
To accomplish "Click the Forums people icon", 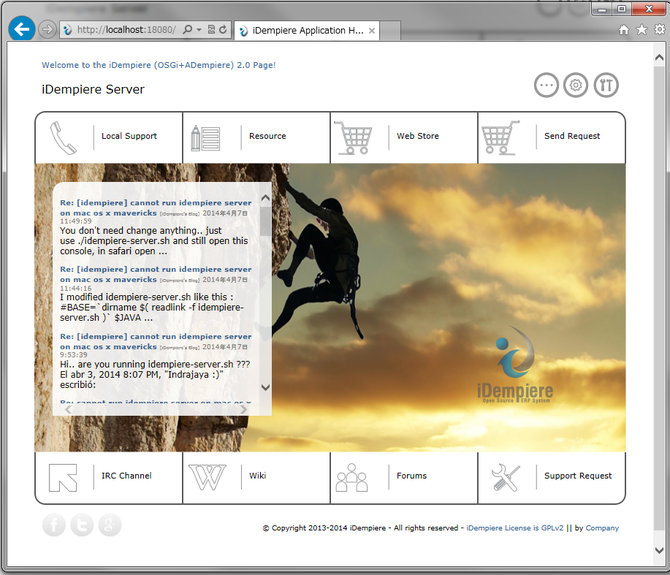I will tap(352, 478).
